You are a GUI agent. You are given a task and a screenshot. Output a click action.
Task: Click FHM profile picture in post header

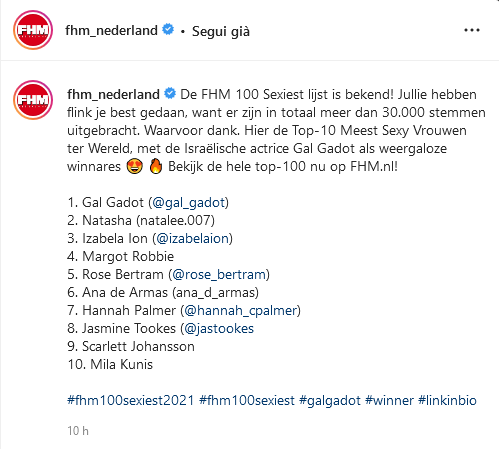click(x=33, y=30)
